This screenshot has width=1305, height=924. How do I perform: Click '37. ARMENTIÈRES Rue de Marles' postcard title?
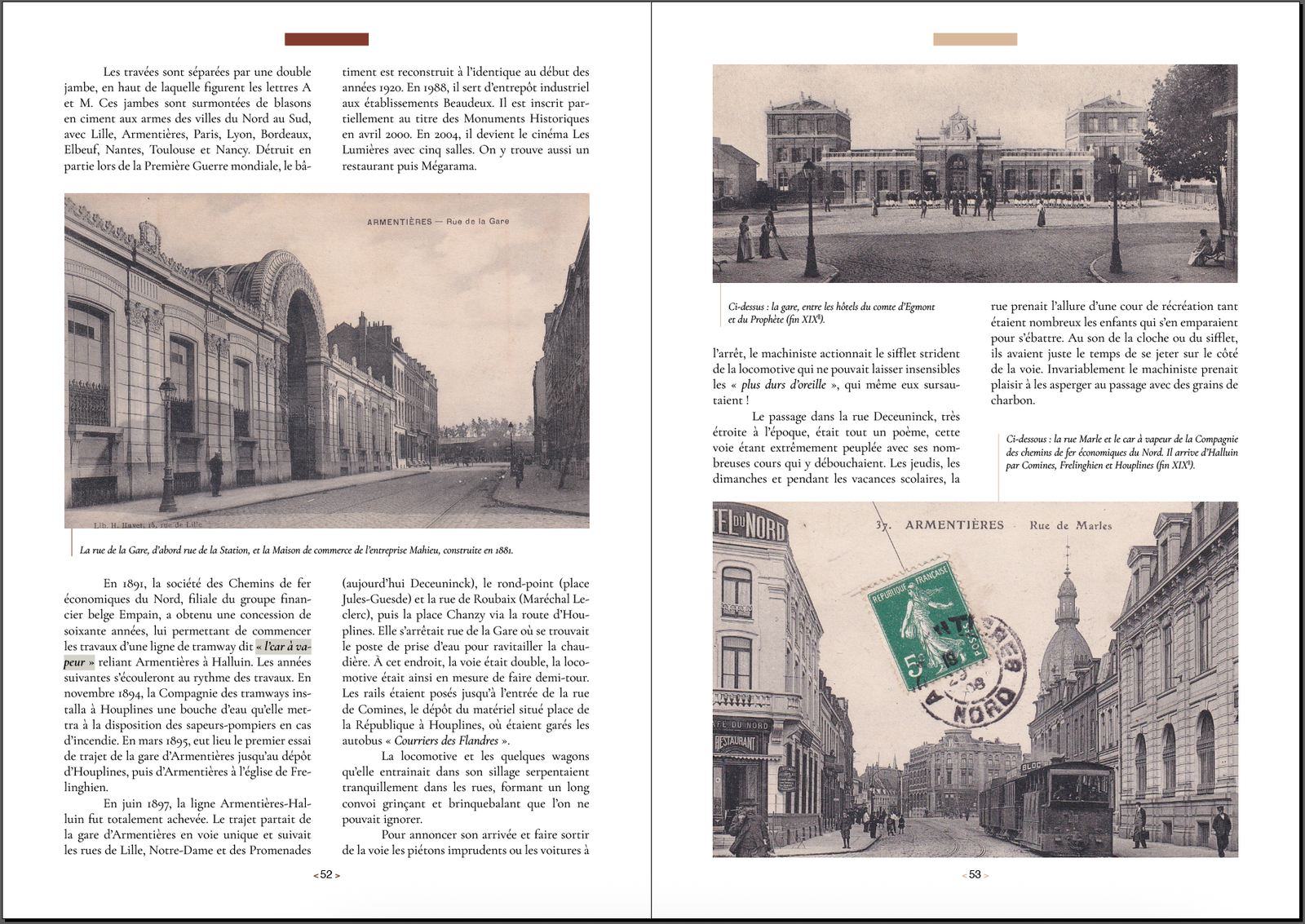(993, 525)
